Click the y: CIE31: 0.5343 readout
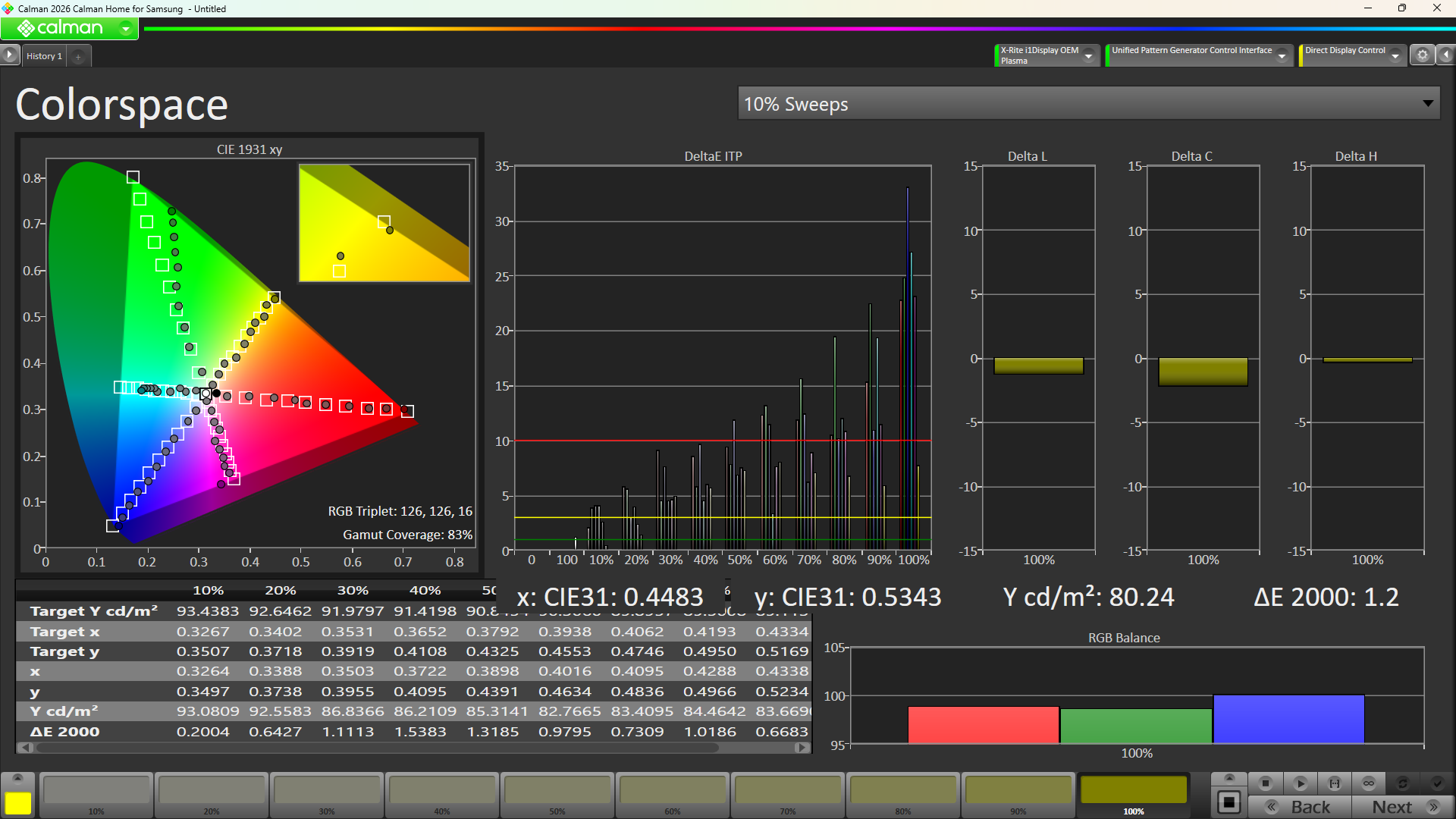 click(x=848, y=598)
